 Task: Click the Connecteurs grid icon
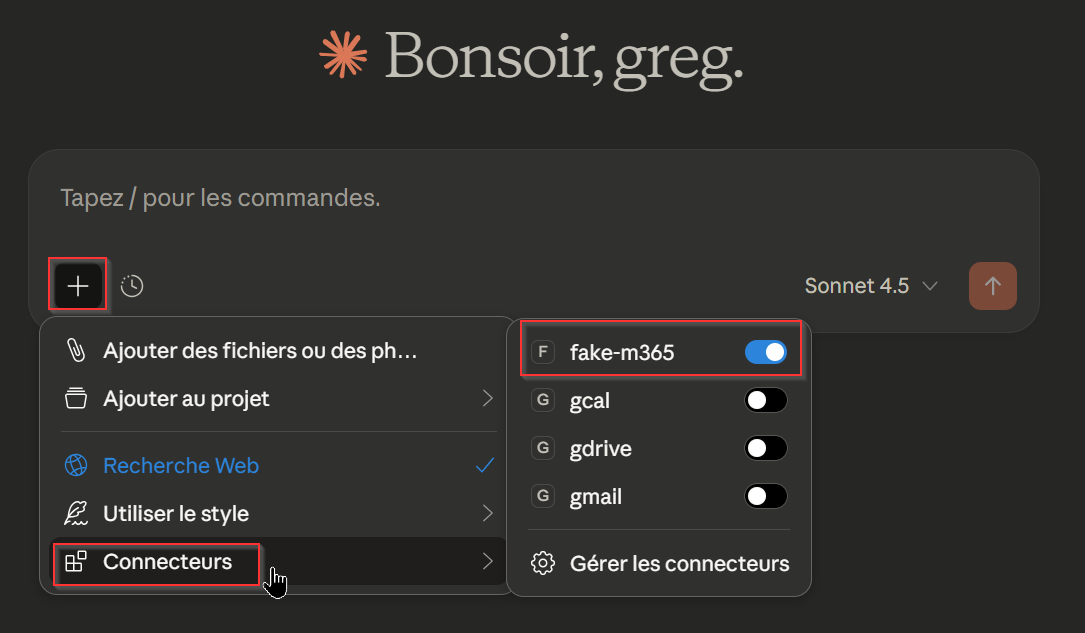click(x=76, y=562)
